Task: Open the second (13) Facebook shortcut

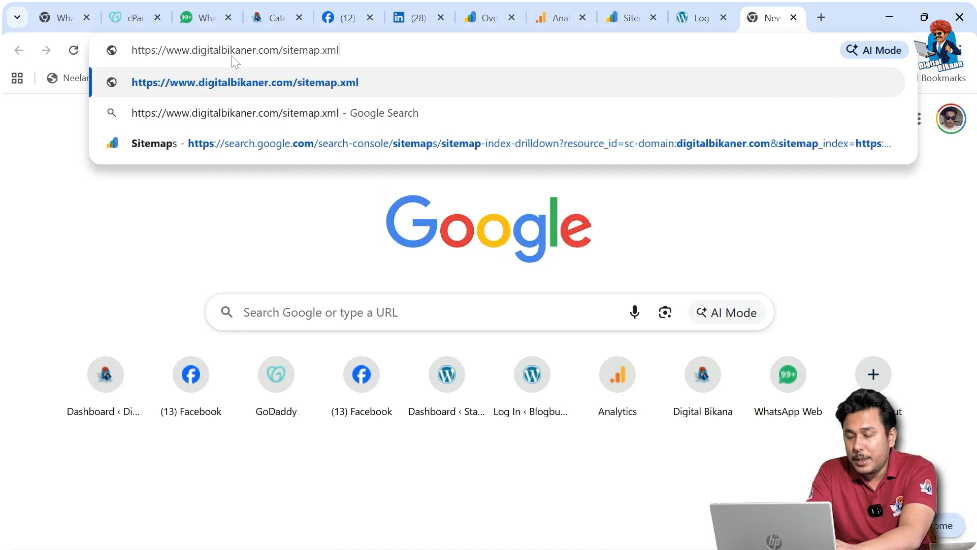Action: pos(361,386)
